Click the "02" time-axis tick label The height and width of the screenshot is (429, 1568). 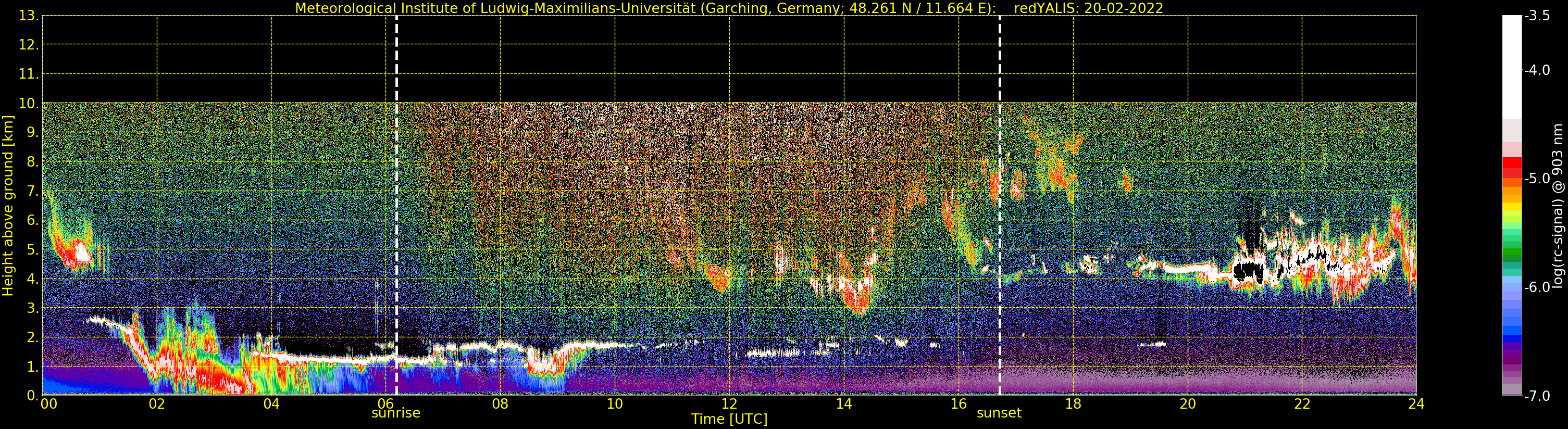[x=157, y=403]
